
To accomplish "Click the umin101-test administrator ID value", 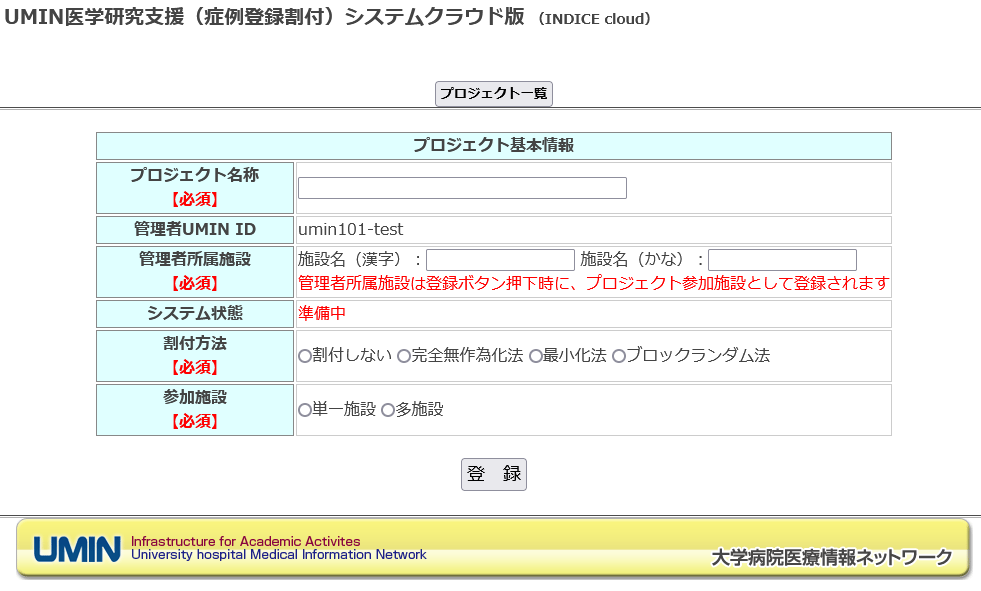I will 351,230.
